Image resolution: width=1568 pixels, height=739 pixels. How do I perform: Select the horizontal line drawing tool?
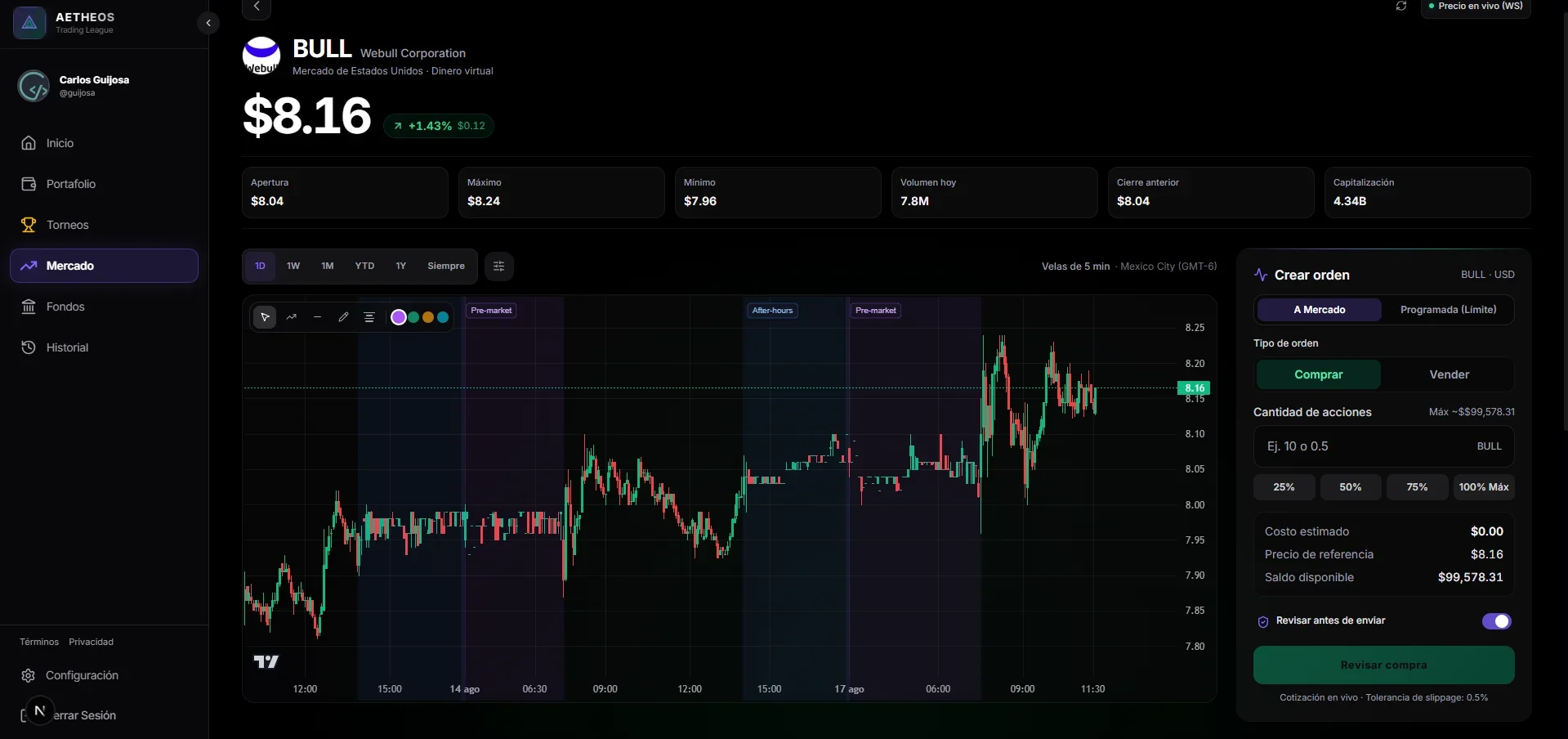(x=317, y=317)
